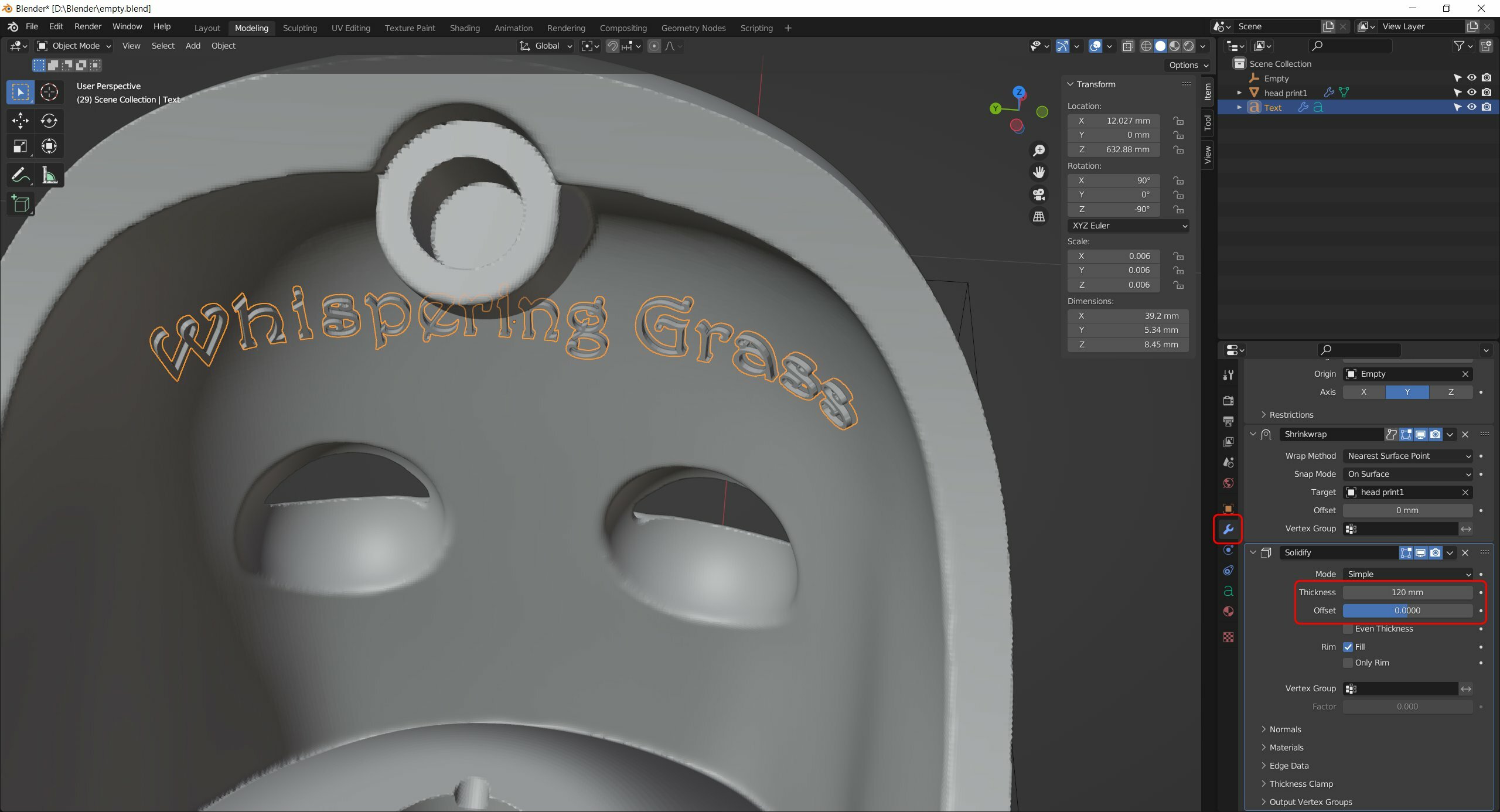Switch to the Geometry Nodes workspace tab
This screenshot has width=1500, height=812.
(x=693, y=28)
